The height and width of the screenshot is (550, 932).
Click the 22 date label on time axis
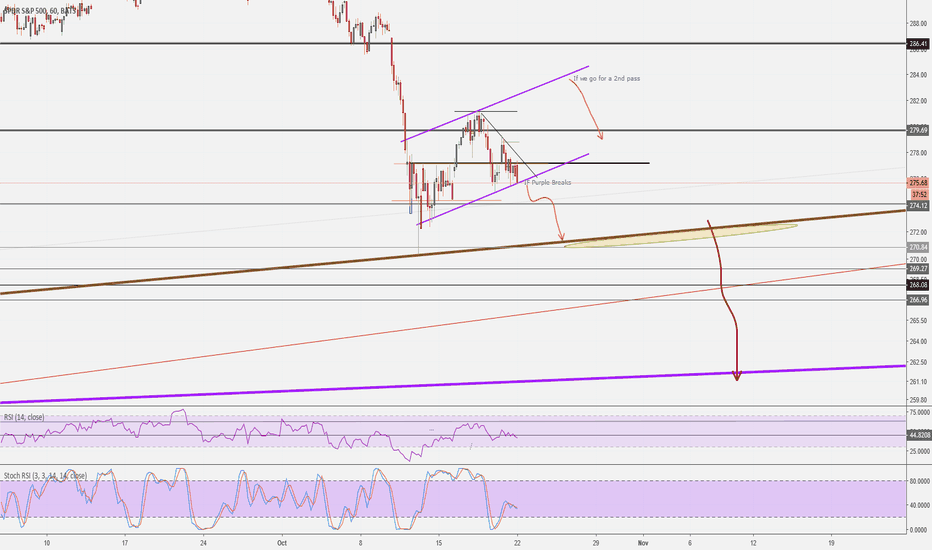coord(517,543)
